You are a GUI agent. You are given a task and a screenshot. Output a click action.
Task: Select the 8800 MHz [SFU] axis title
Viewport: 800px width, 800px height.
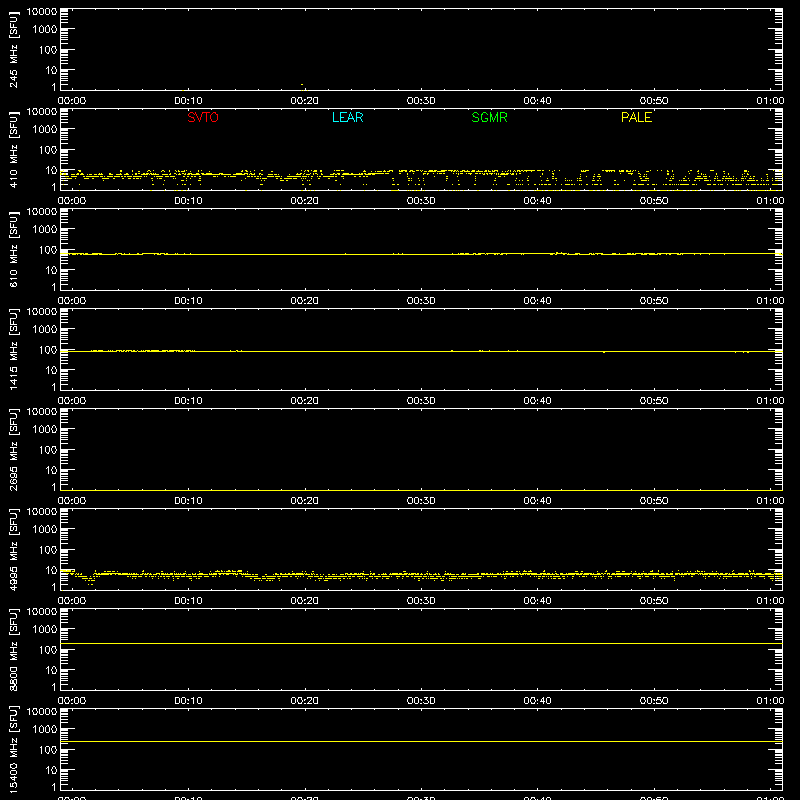tap(13, 649)
